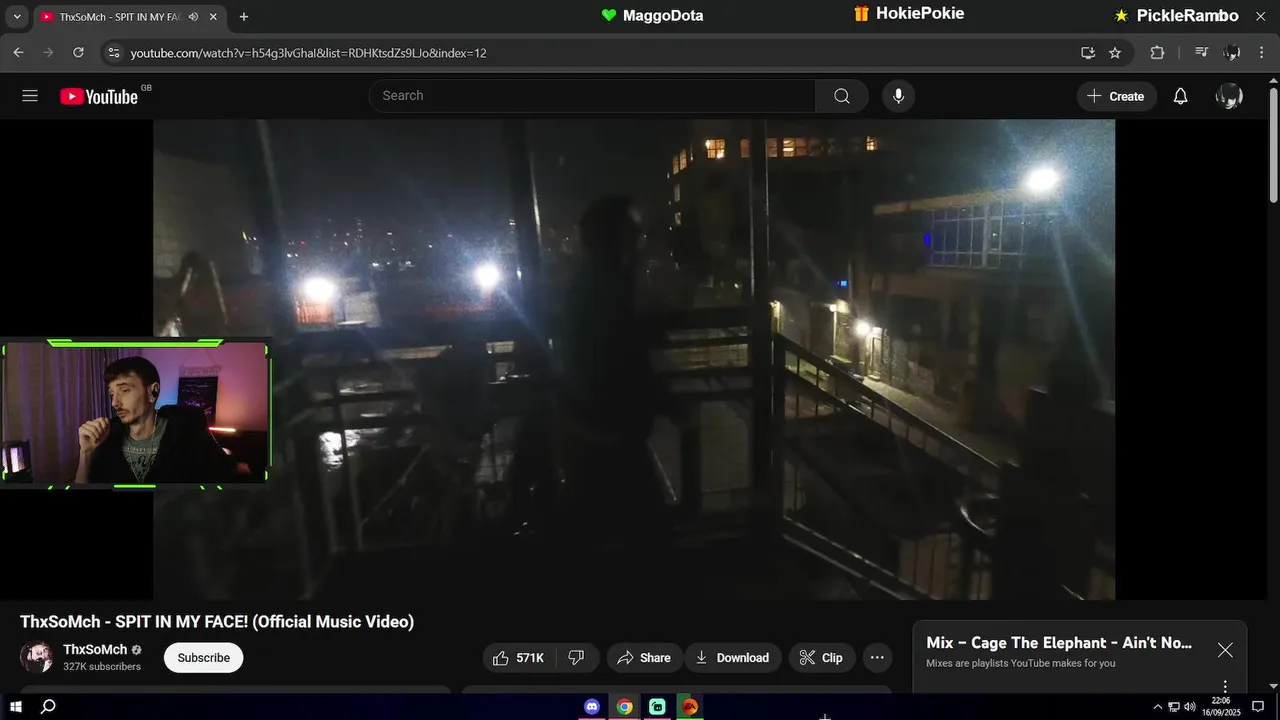
Task: Open the Windows notification center
Action: click(1258, 707)
